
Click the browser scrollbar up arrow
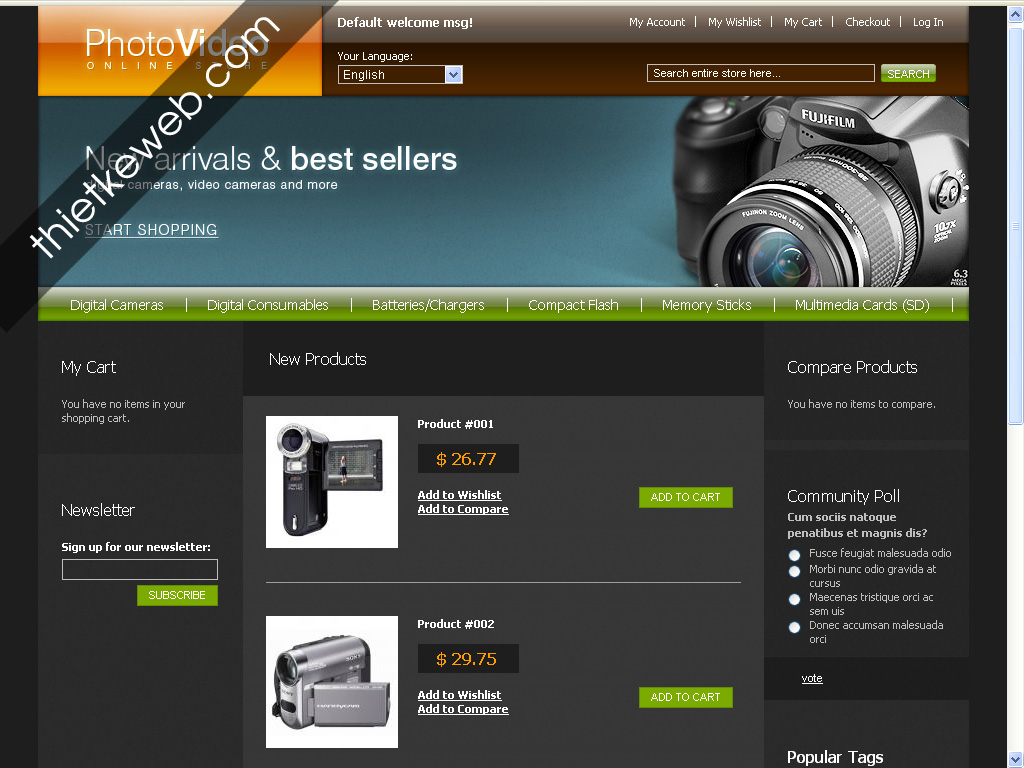[1016, 14]
